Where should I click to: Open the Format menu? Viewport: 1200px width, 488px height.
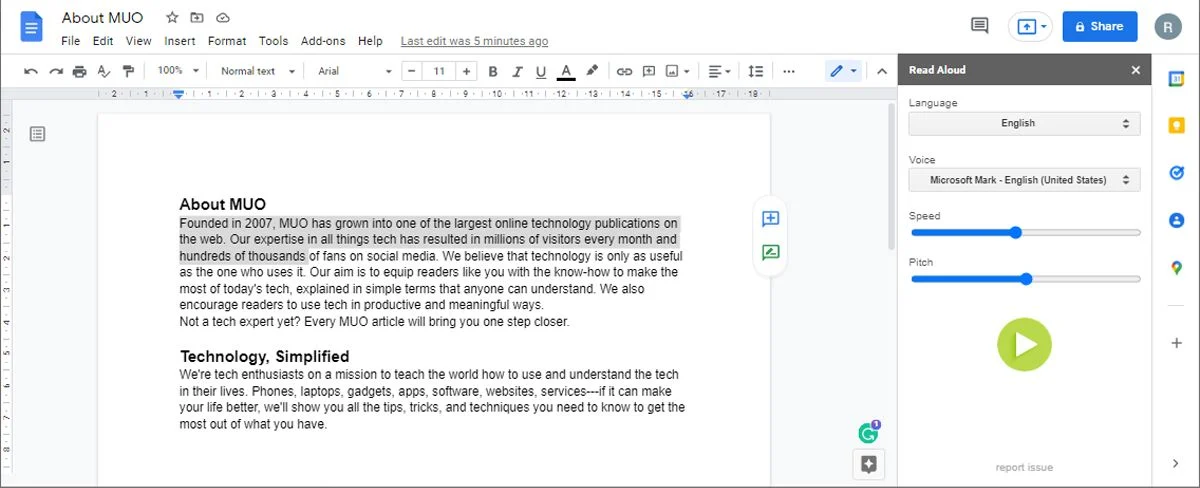[227, 41]
